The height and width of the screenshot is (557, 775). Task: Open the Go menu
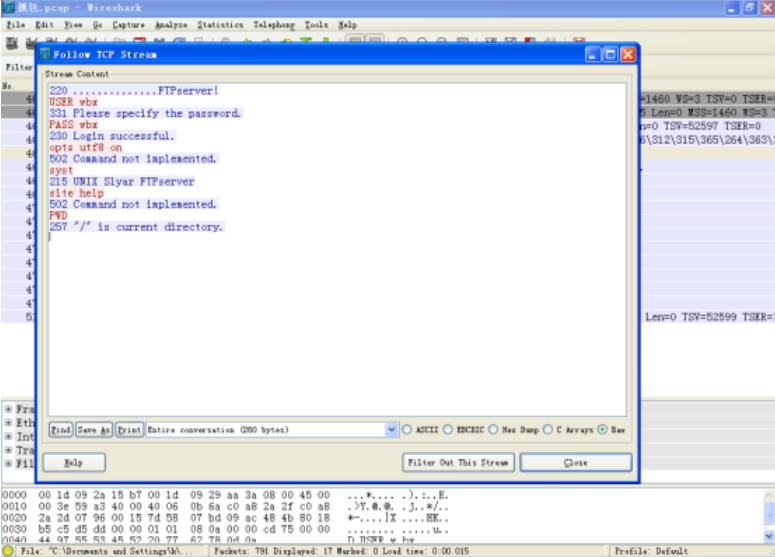(97, 25)
